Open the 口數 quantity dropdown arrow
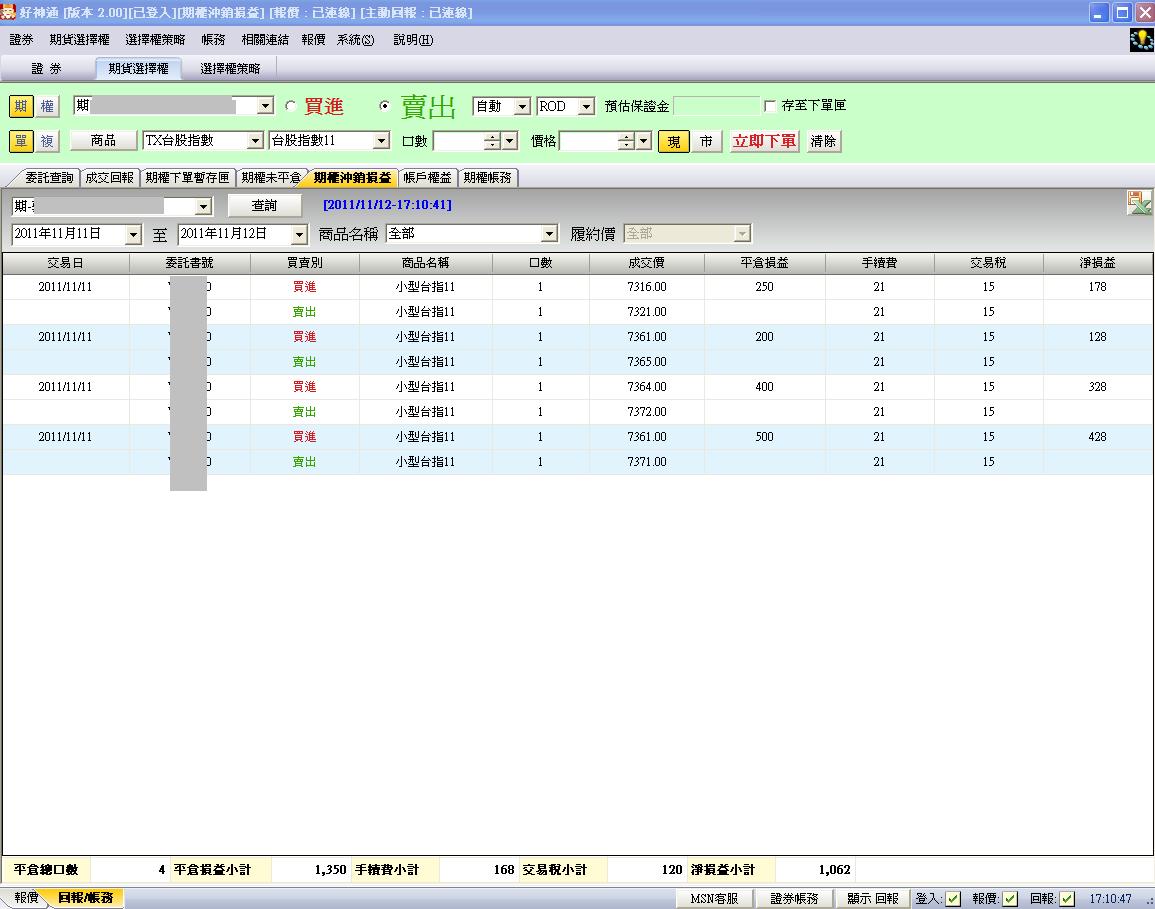Image resolution: width=1155 pixels, height=909 pixels. [510, 141]
